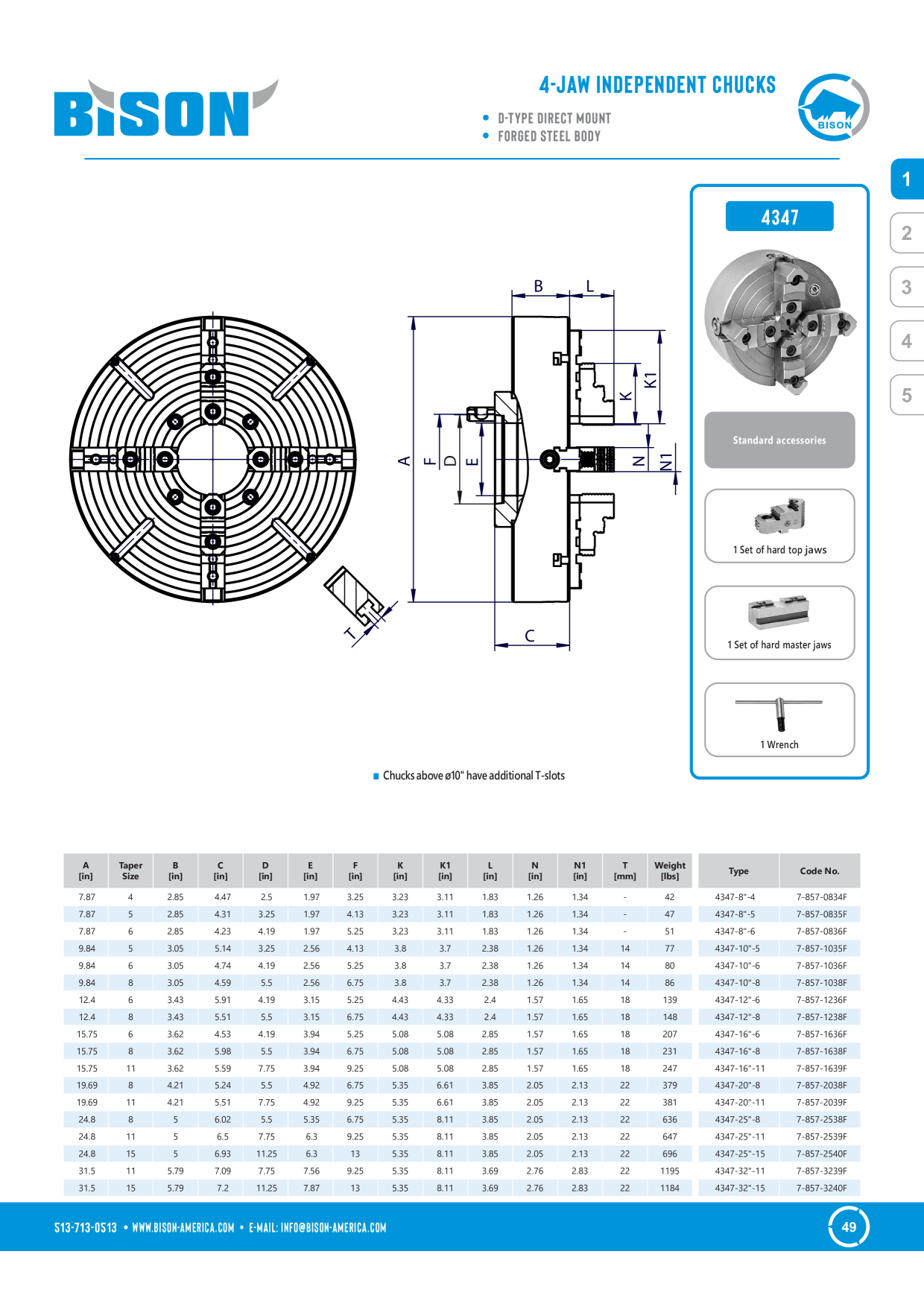This screenshot has width=924, height=1307.
Task: Click the 'Type' column header
Action: pos(738,871)
